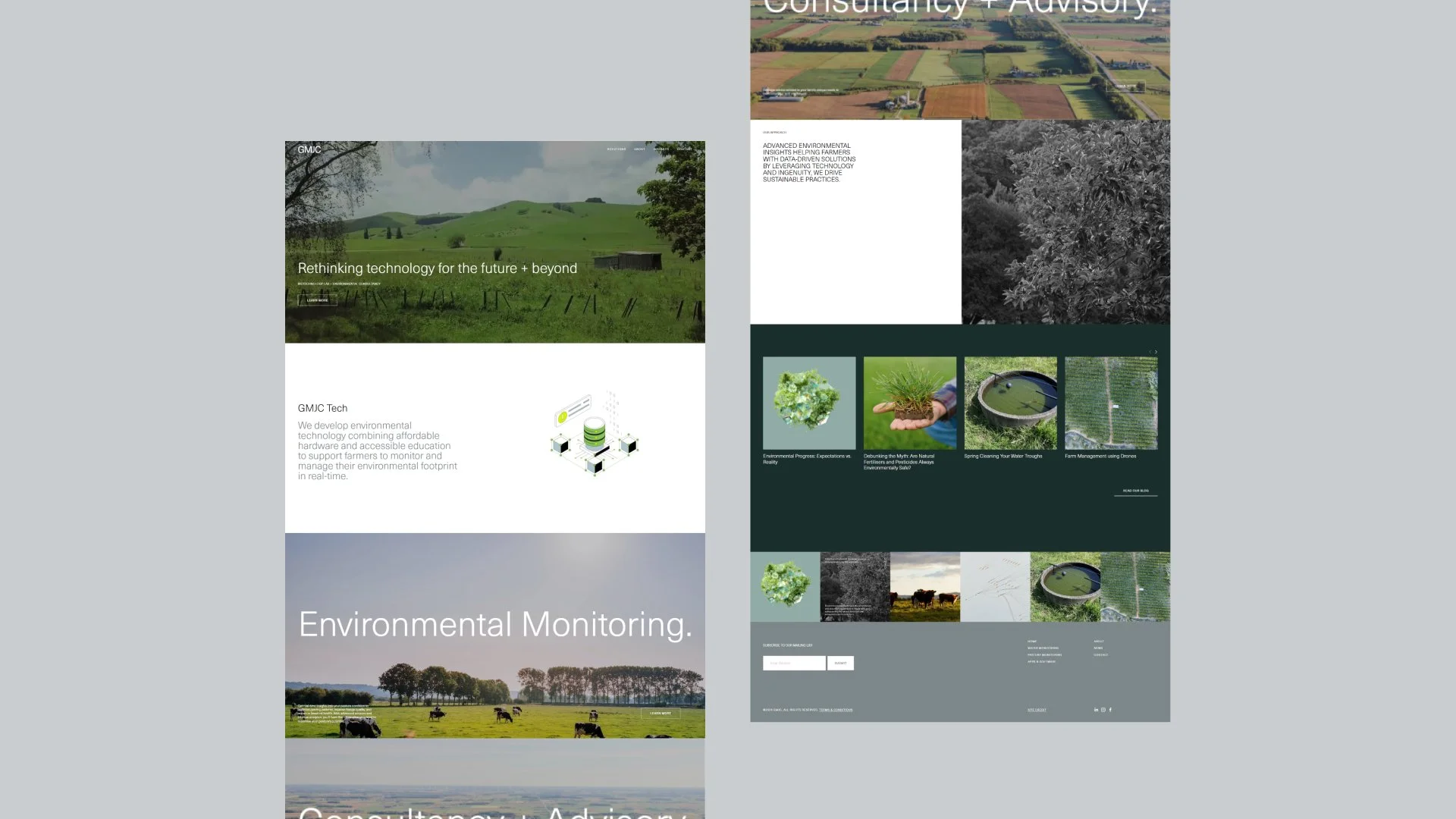The width and height of the screenshot is (1456, 819).
Task: Open Contact in the top navigation
Action: pyautogui.click(x=684, y=149)
